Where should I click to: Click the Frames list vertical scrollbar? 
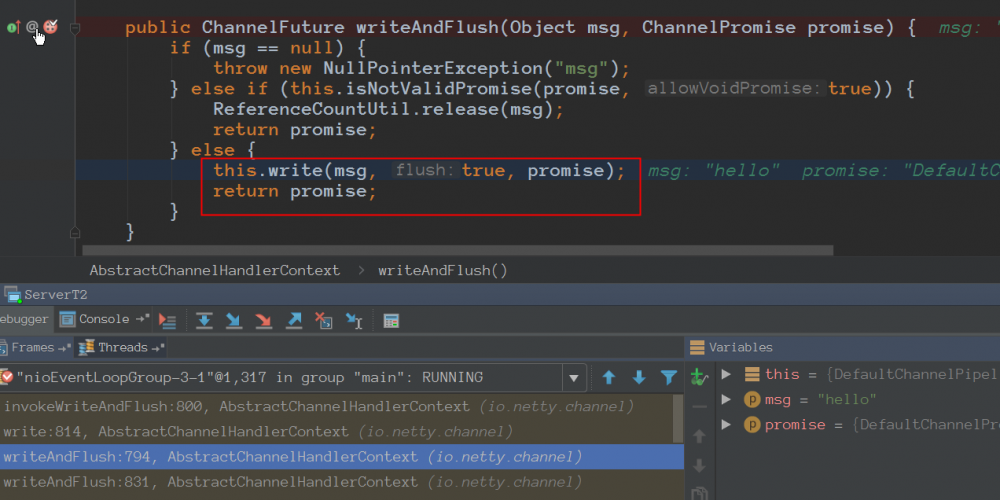click(679, 419)
